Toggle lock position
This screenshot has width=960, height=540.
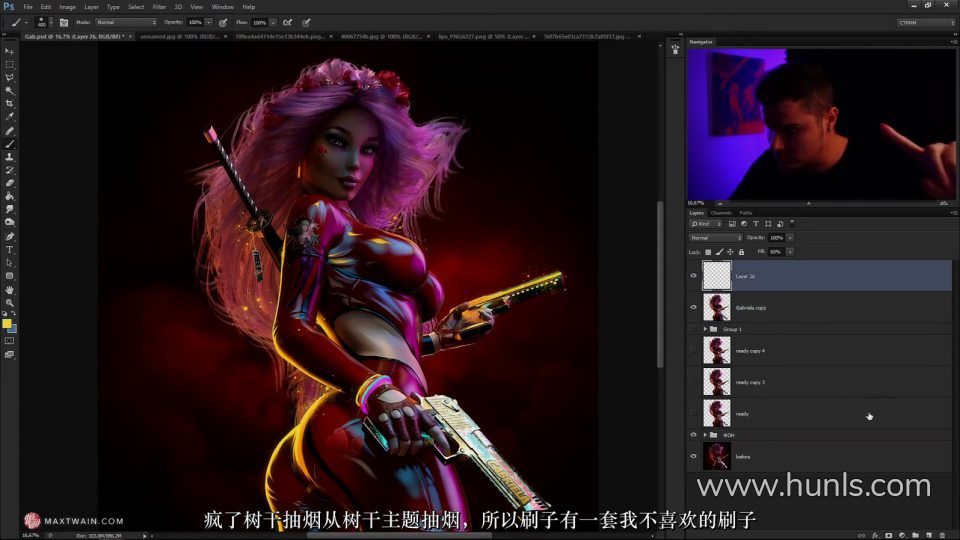(730, 252)
